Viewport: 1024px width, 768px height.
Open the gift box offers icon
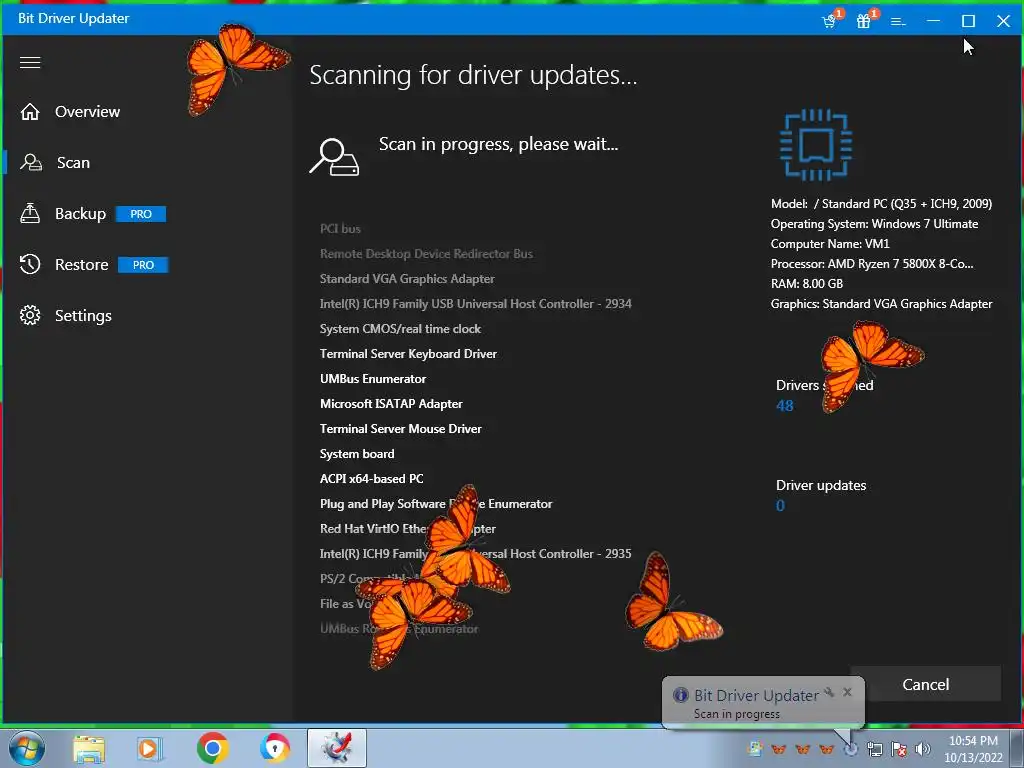point(865,21)
